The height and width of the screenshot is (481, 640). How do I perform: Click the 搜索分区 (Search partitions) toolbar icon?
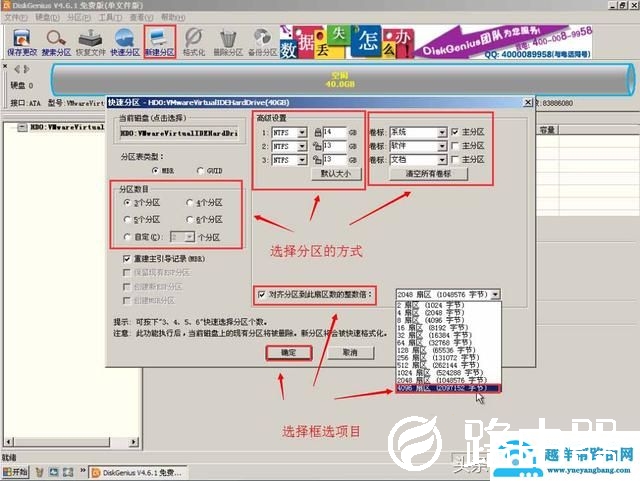click(56, 42)
